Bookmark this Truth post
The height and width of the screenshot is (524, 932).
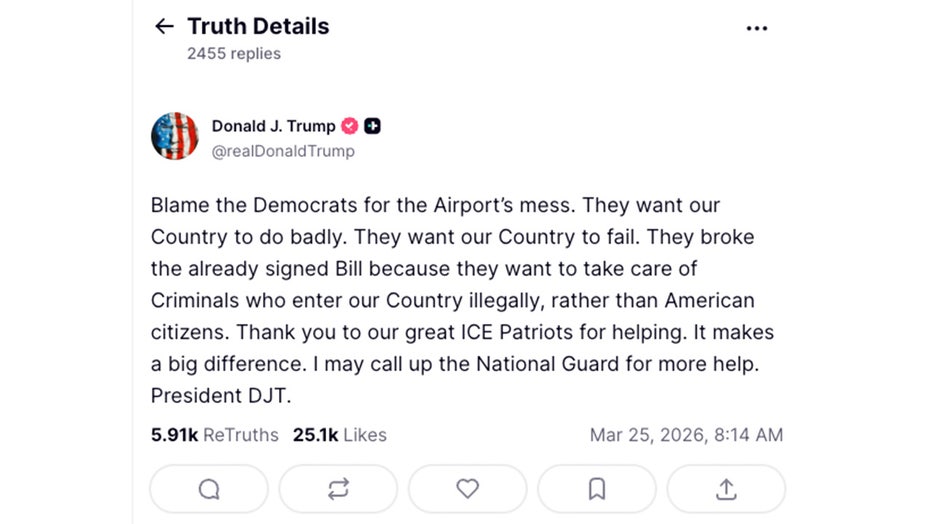(597, 489)
